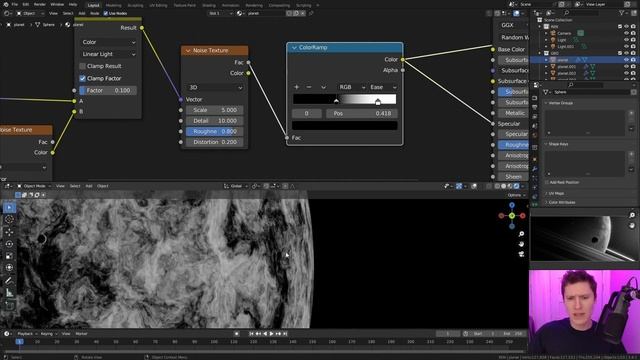The width and height of the screenshot is (640, 360).
Task: Open the Object Mode dropdown in viewport
Action: pyautogui.click(x=34, y=186)
